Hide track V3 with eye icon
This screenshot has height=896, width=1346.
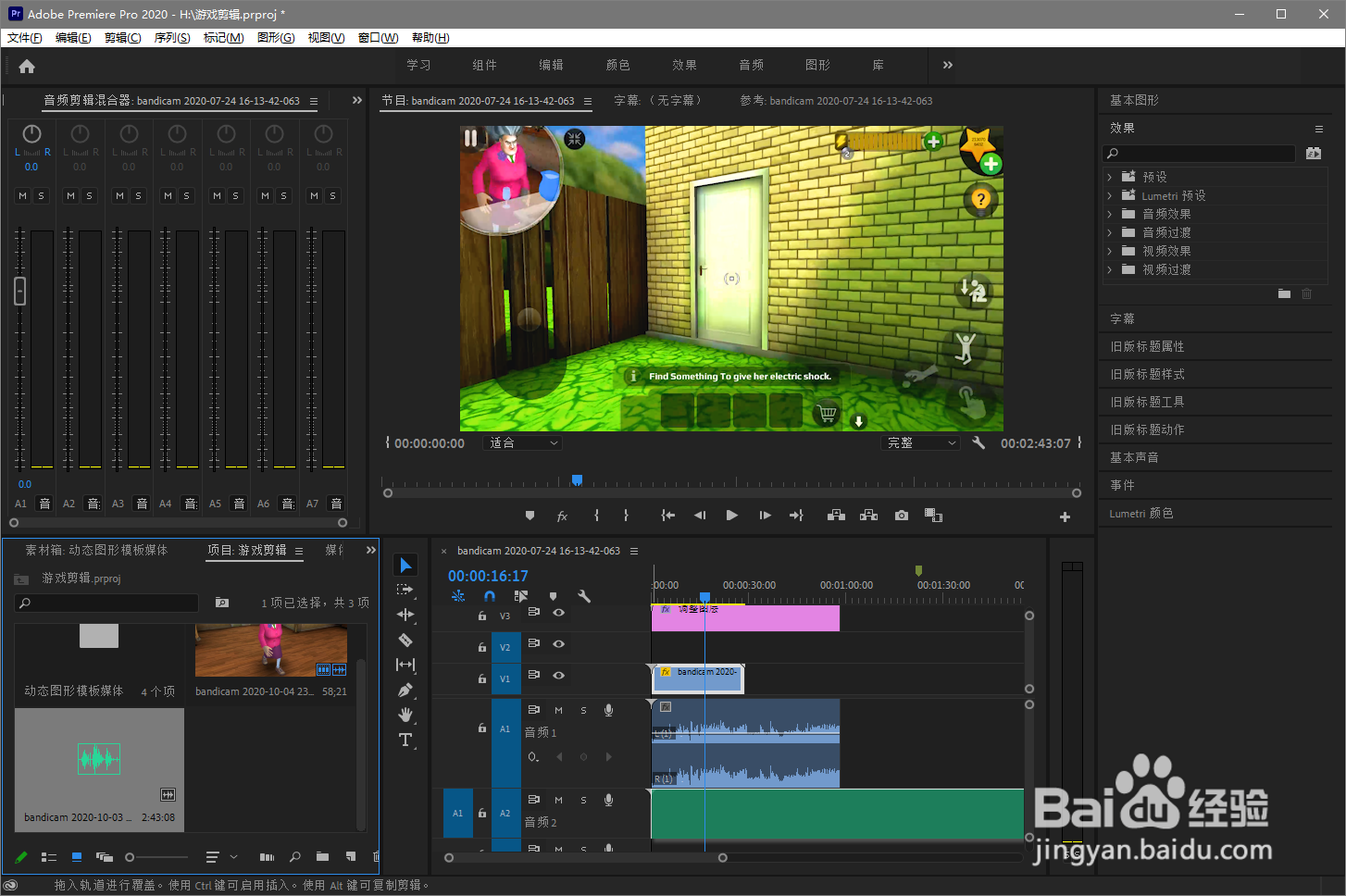[558, 613]
